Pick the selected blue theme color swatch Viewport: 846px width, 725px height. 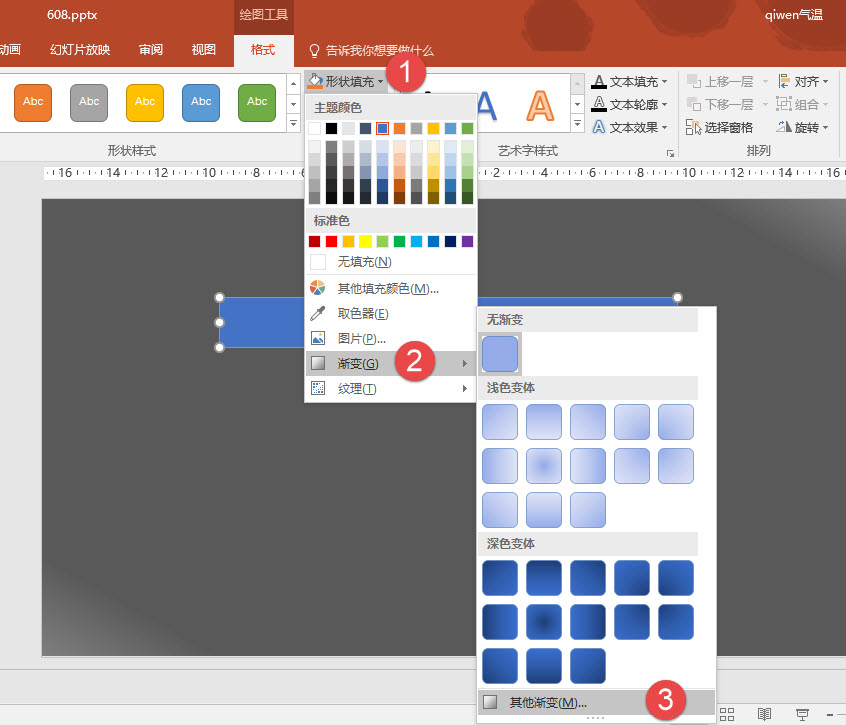click(x=383, y=128)
